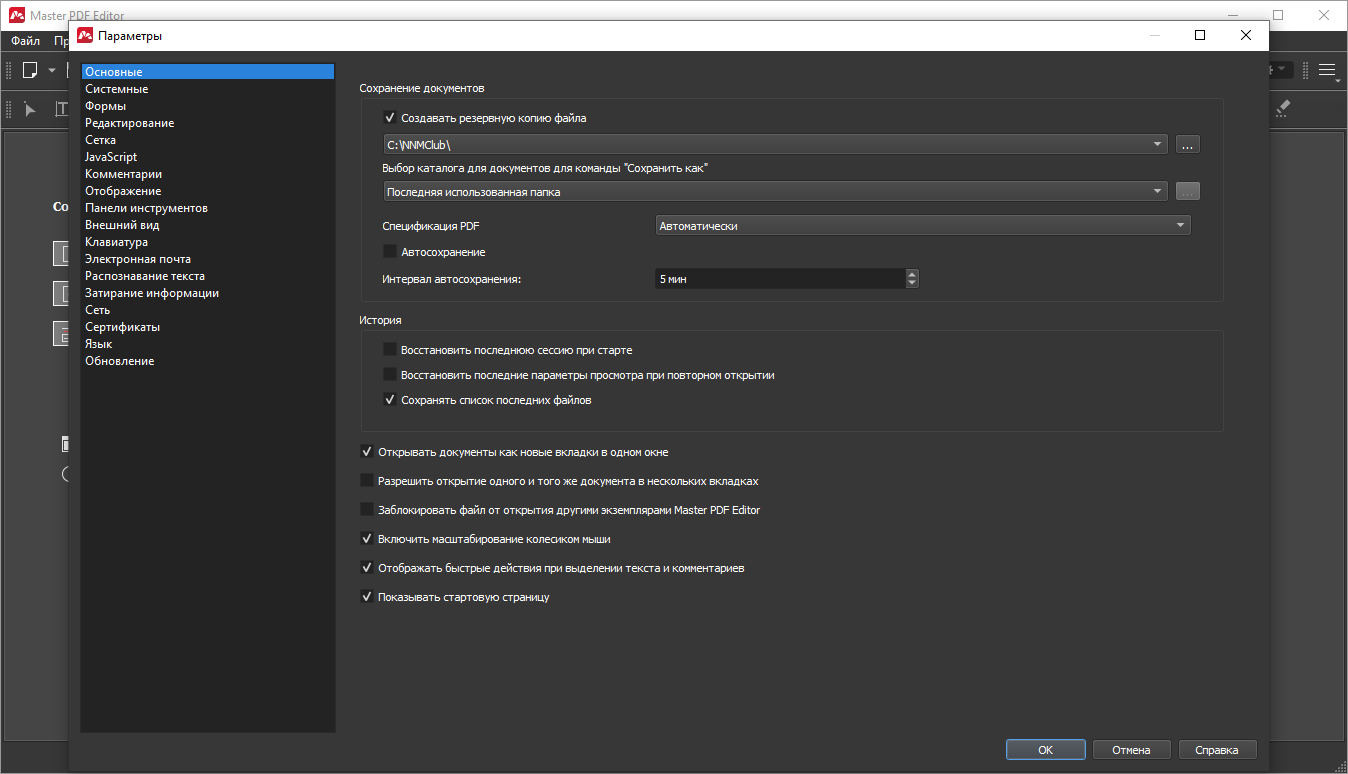The width and height of the screenshot is (1348, 774).
Task: Open the Файл menu
Action: 25,42
